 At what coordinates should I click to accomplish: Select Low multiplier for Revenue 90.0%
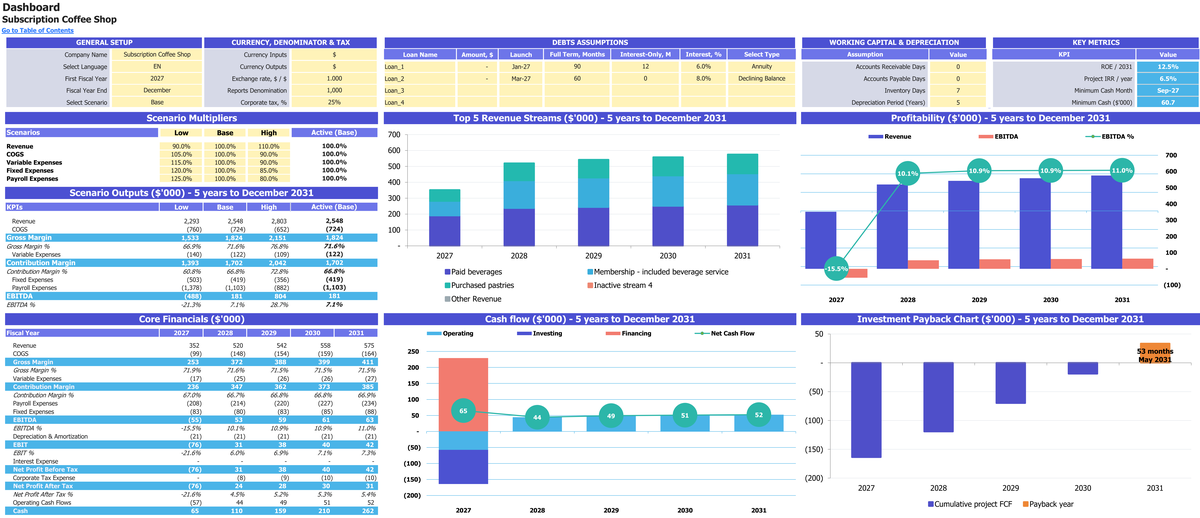coord(181,146)
